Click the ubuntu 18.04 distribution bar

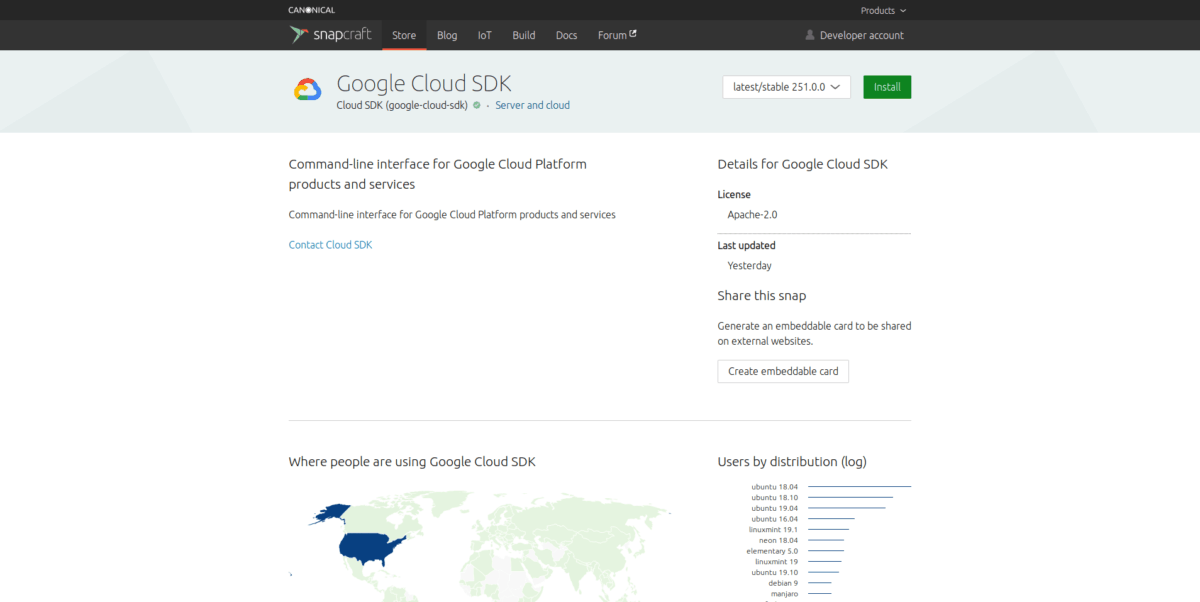[859, 487]
